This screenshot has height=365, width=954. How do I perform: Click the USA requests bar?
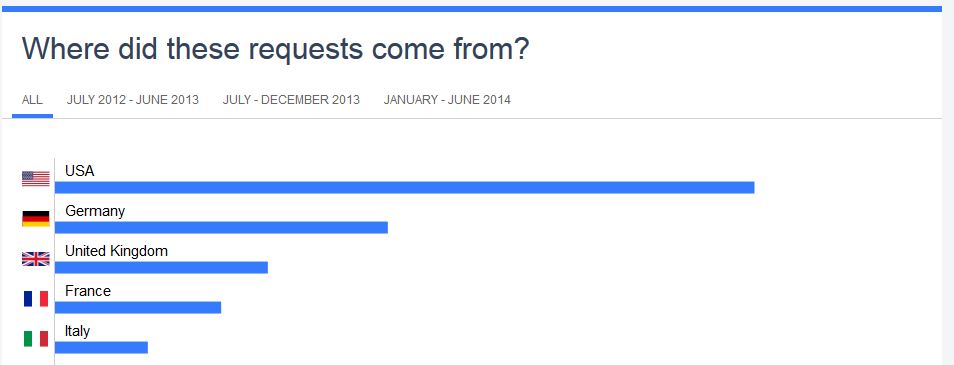click(405, 187)
